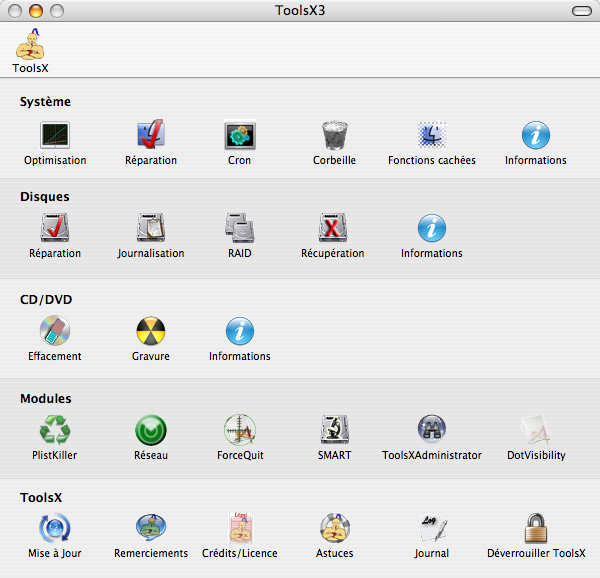The height and width of the screenshot is (578, 600).
Task: Open the ForceQuit module
Action: (x=240, y=430)
